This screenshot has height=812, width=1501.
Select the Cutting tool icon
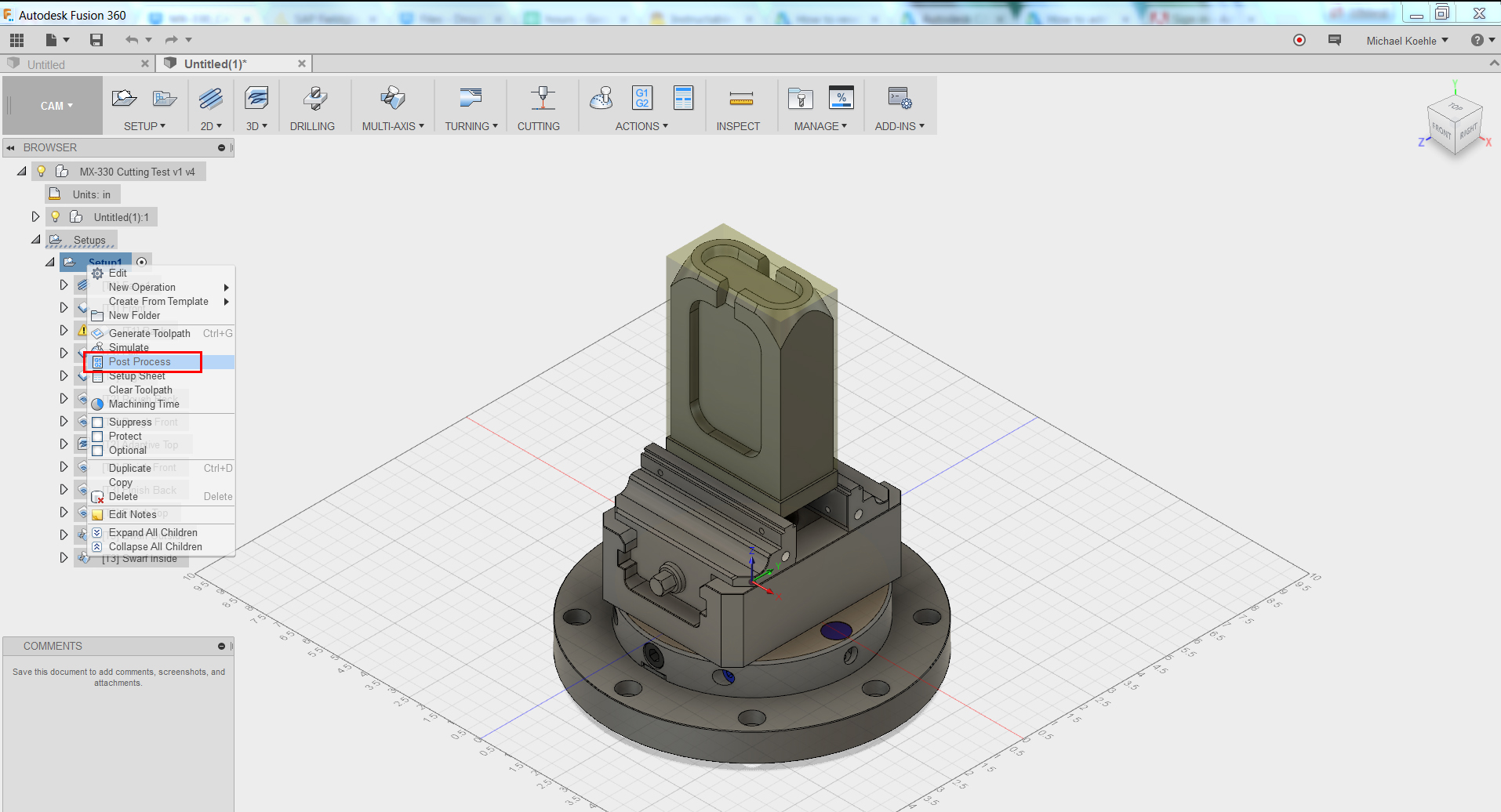click(542, 98)
